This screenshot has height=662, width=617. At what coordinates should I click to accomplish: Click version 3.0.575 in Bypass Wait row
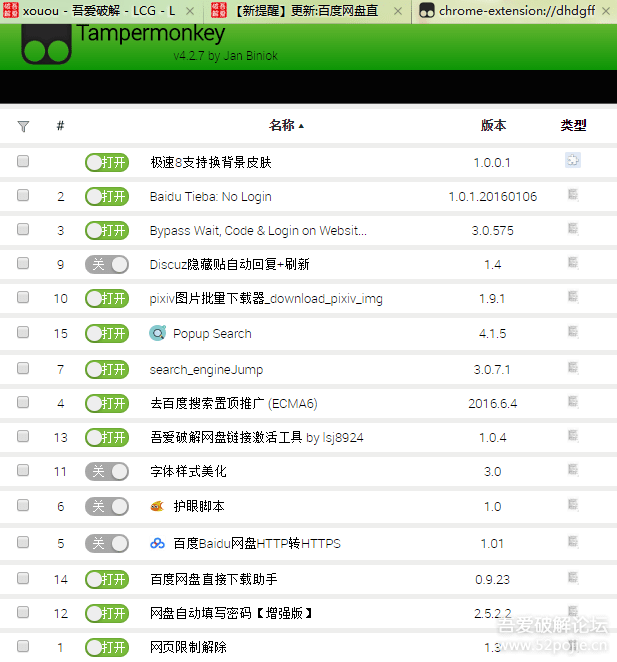492,231
